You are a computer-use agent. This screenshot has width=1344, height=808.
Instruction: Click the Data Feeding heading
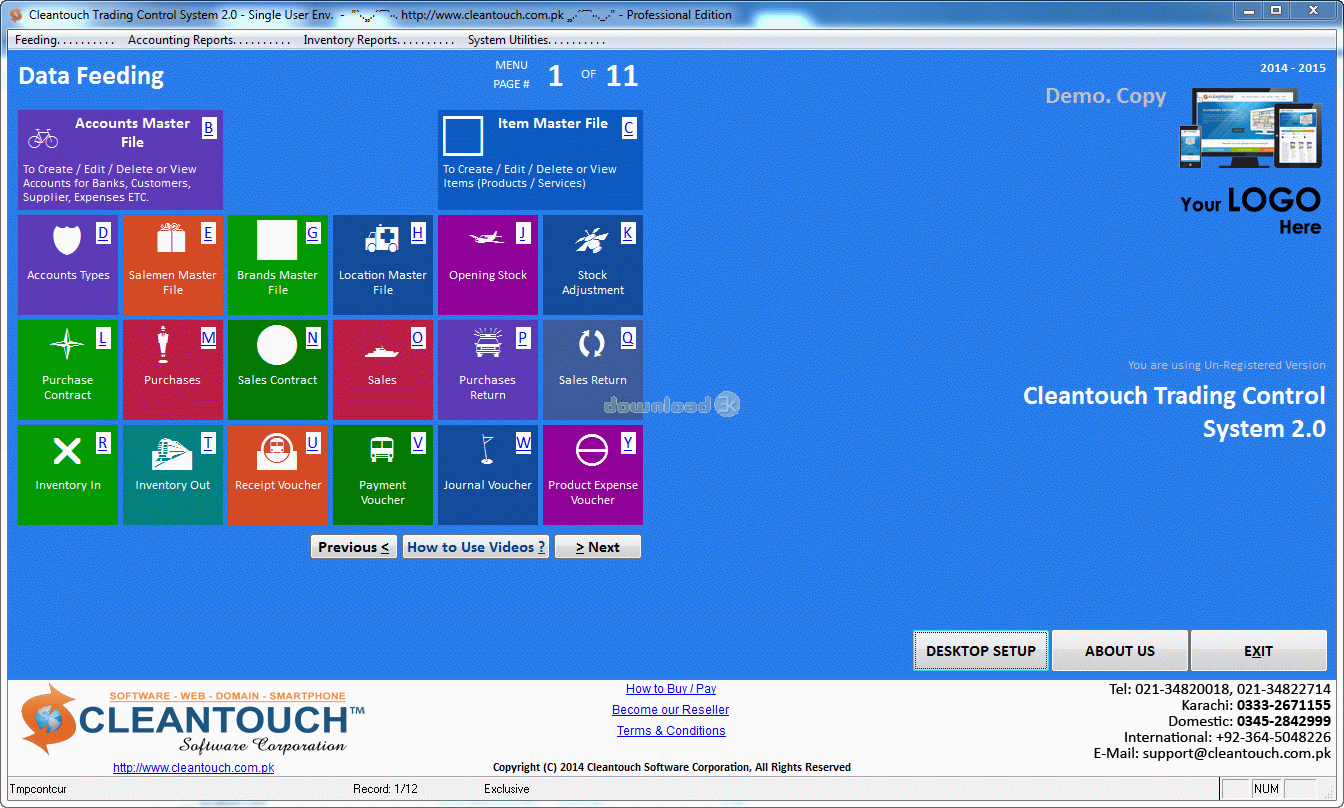91,76
